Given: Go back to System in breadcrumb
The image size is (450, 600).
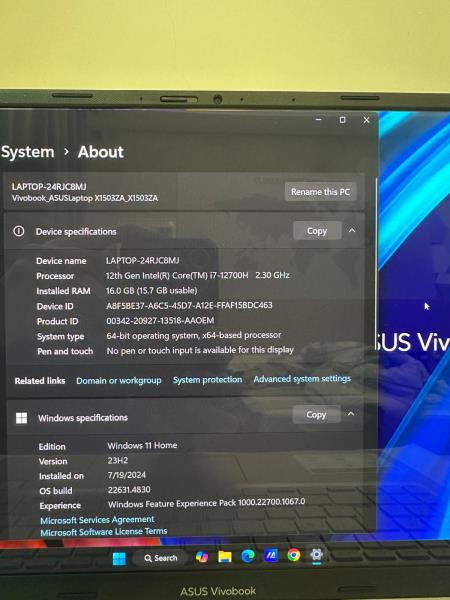Looking at the screenshot, I should point(28,152).
